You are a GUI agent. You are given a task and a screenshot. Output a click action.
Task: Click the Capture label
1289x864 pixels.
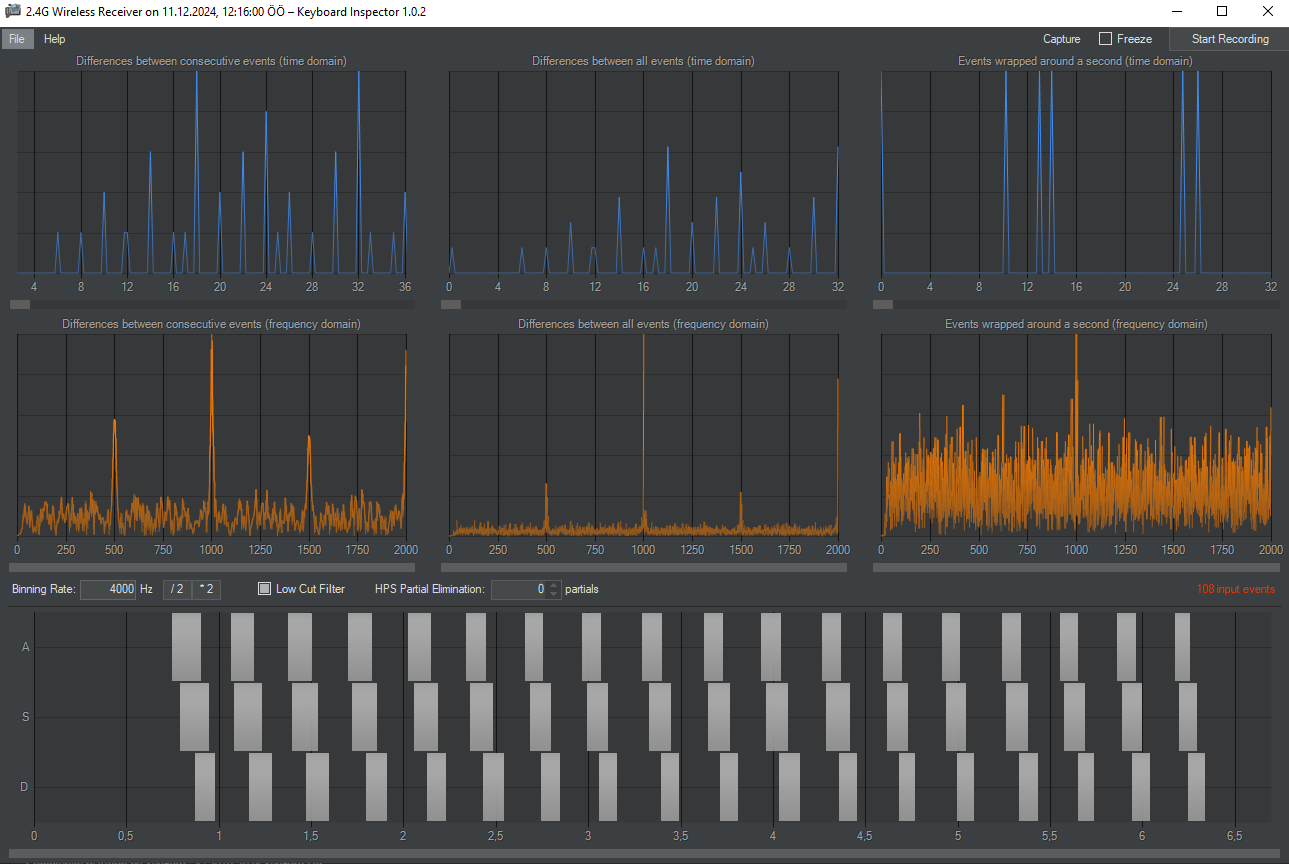1061,39
